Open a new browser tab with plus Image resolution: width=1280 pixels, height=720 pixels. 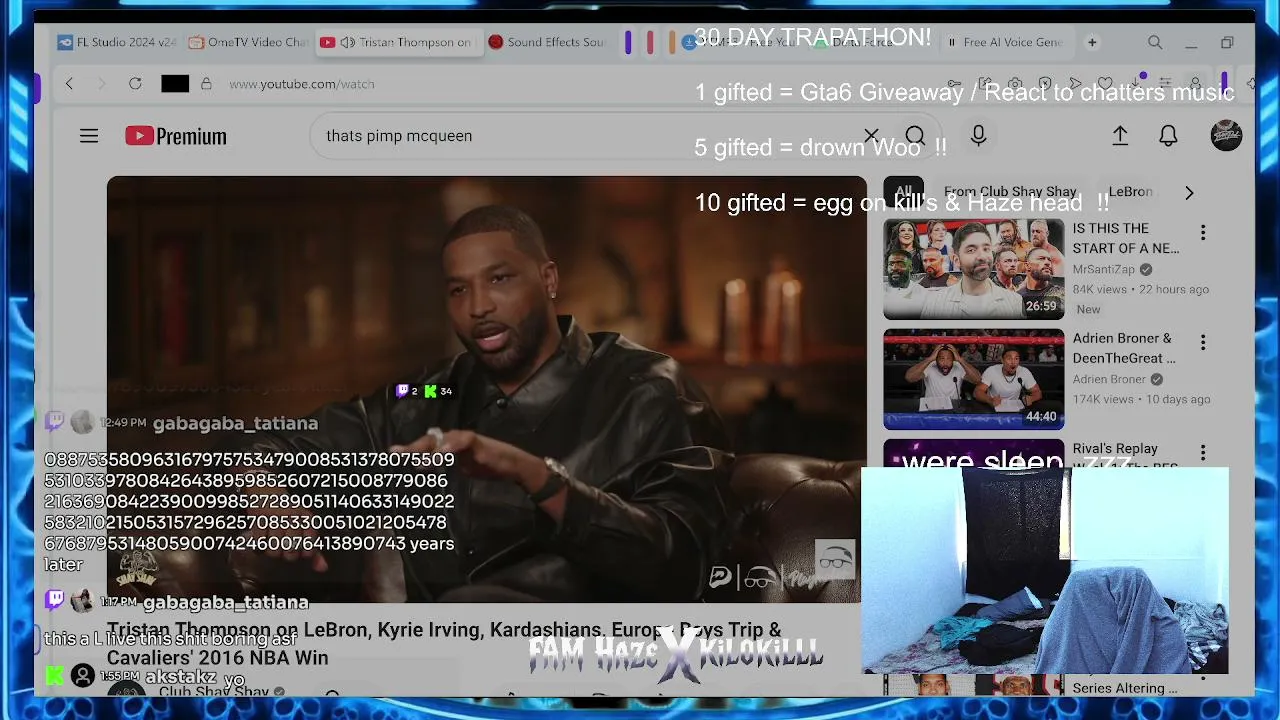pyautogui.click(x=1092, y=43)
